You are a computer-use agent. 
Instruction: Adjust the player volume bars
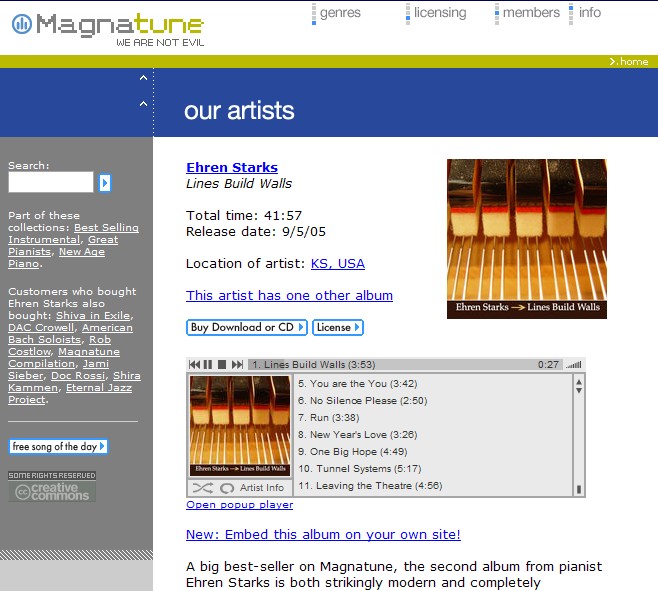574,365
